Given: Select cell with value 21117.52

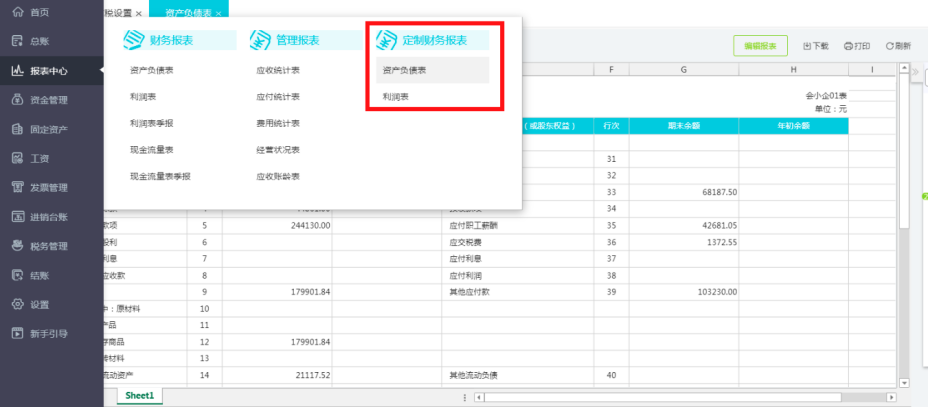Looking at the screenshot, I should pyautogui.click(x=277, y=375).
